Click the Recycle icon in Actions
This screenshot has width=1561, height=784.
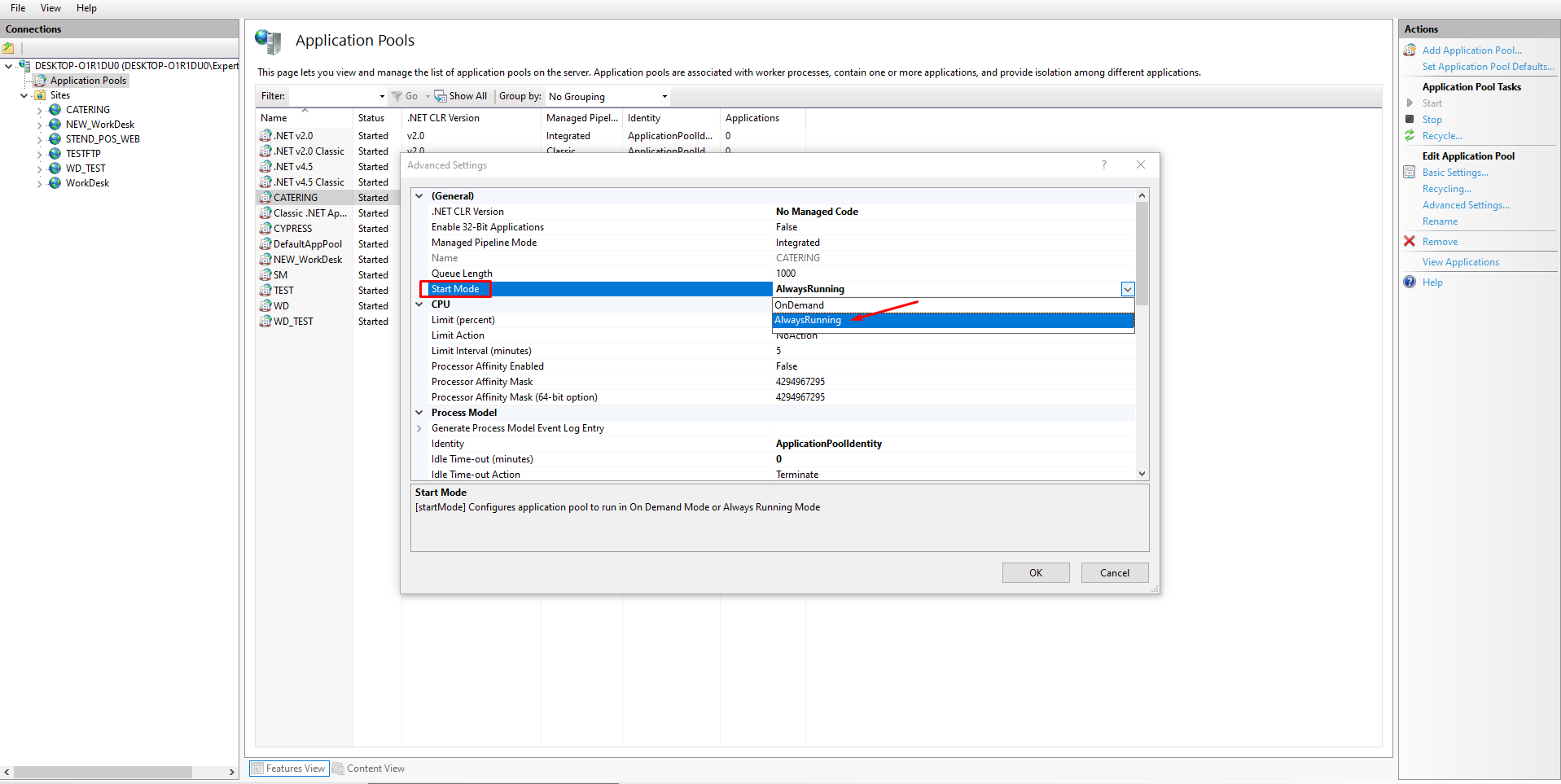click(x=1410, y=136)
